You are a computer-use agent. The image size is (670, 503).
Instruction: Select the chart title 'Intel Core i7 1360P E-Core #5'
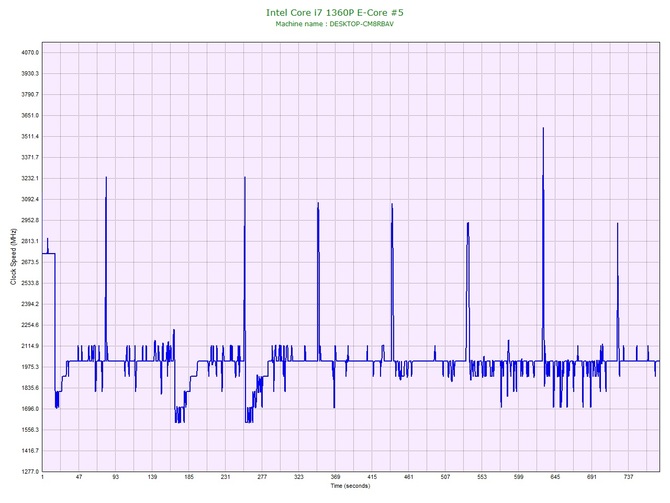335,12
